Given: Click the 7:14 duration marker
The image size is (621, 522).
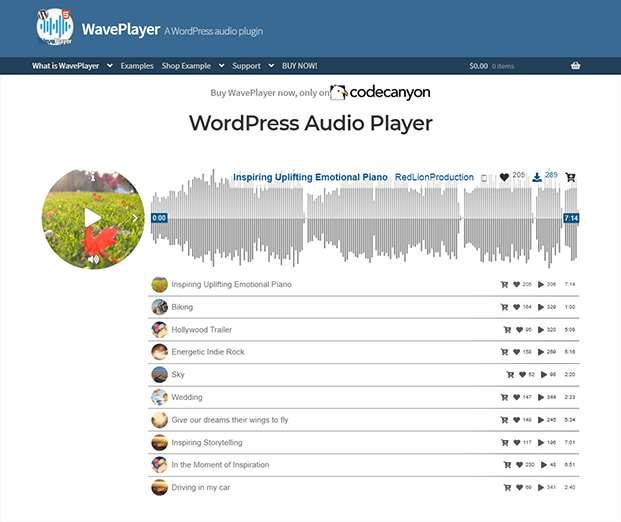Looking at the screenshot, I should (571, 218).
